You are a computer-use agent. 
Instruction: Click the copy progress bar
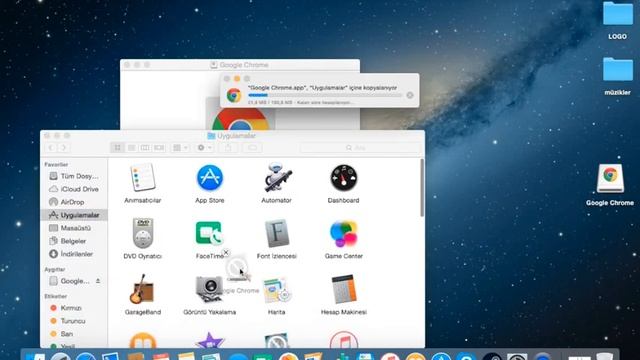[325, 95]
